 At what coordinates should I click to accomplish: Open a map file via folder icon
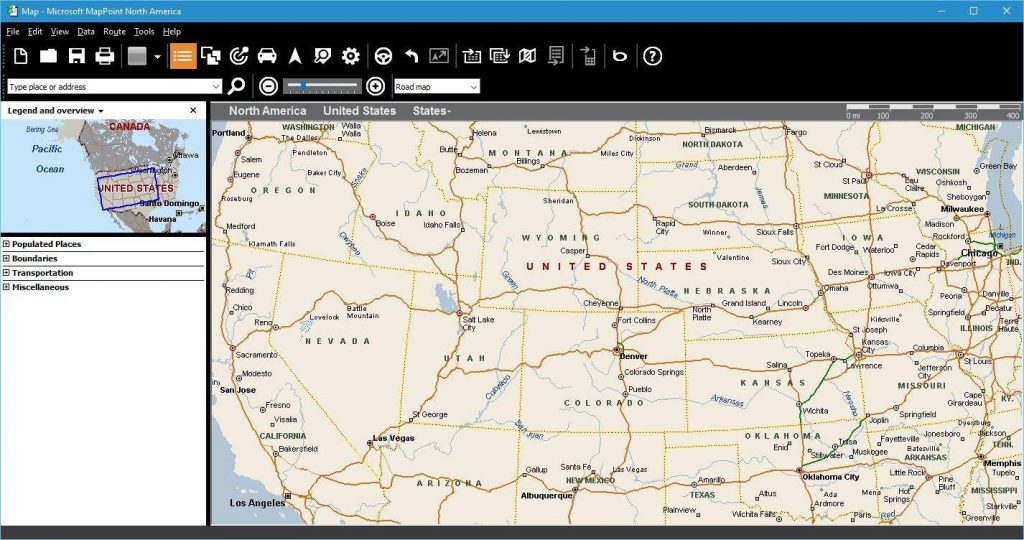pos(48,56)
